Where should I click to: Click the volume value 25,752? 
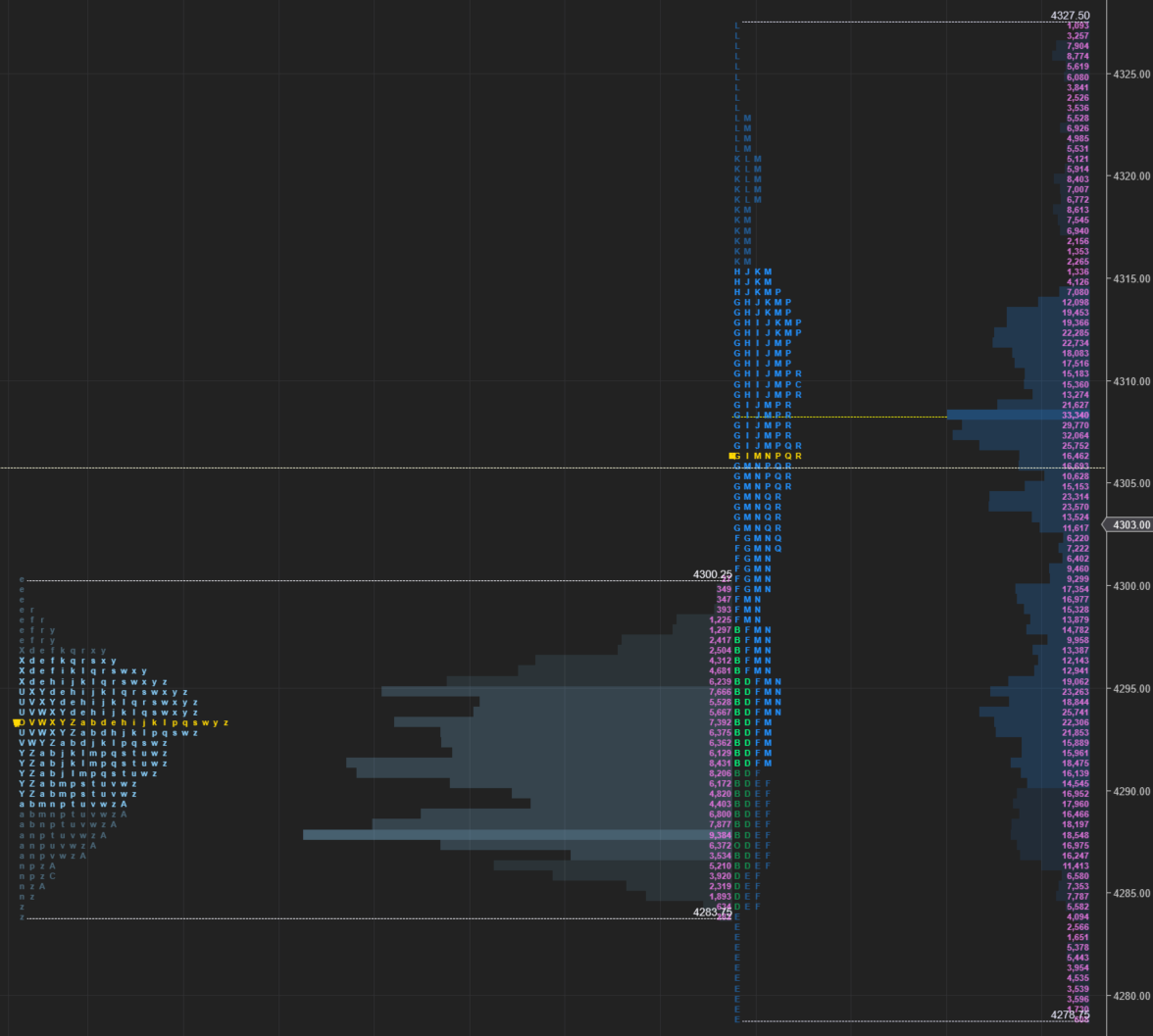[1076, 446]
